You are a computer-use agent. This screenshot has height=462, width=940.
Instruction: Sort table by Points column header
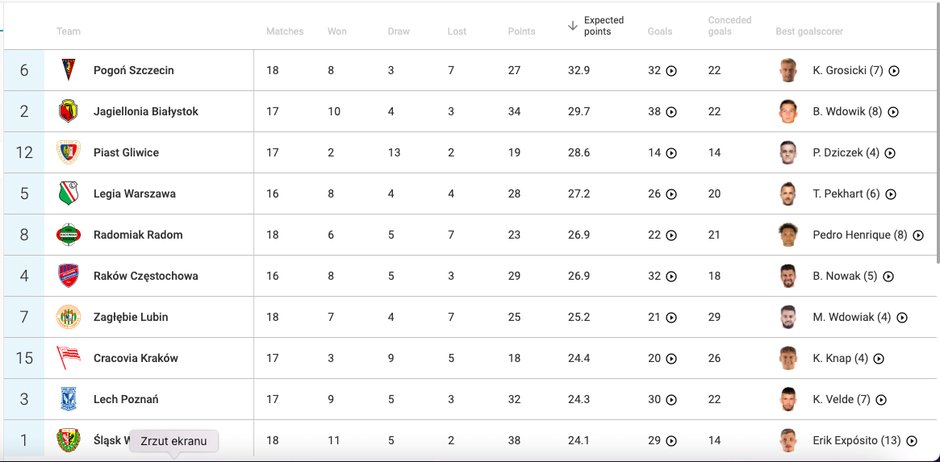pyautogui.click(x=522, y=31)
